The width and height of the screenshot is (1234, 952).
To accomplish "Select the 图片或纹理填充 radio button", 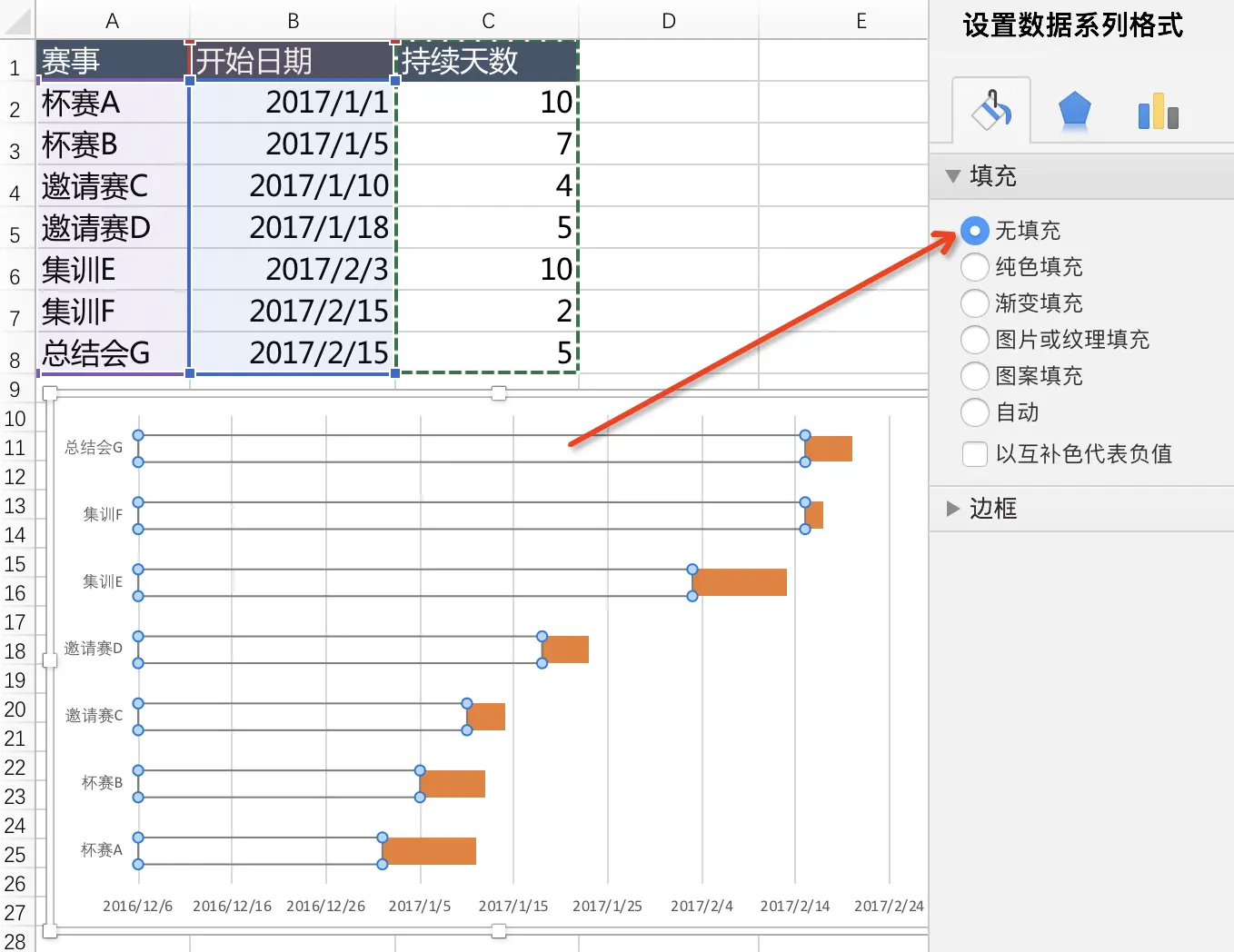I will click(x=975, y=340).
